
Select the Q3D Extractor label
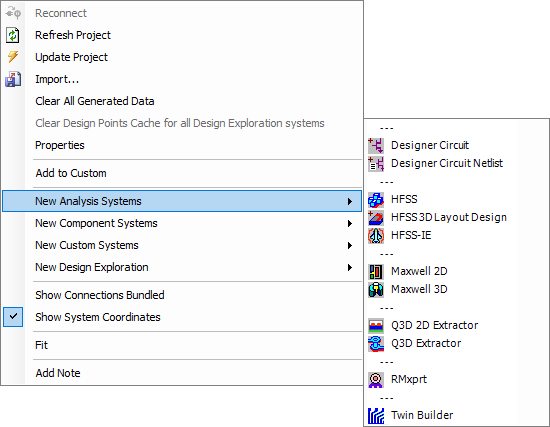[426, 343]
